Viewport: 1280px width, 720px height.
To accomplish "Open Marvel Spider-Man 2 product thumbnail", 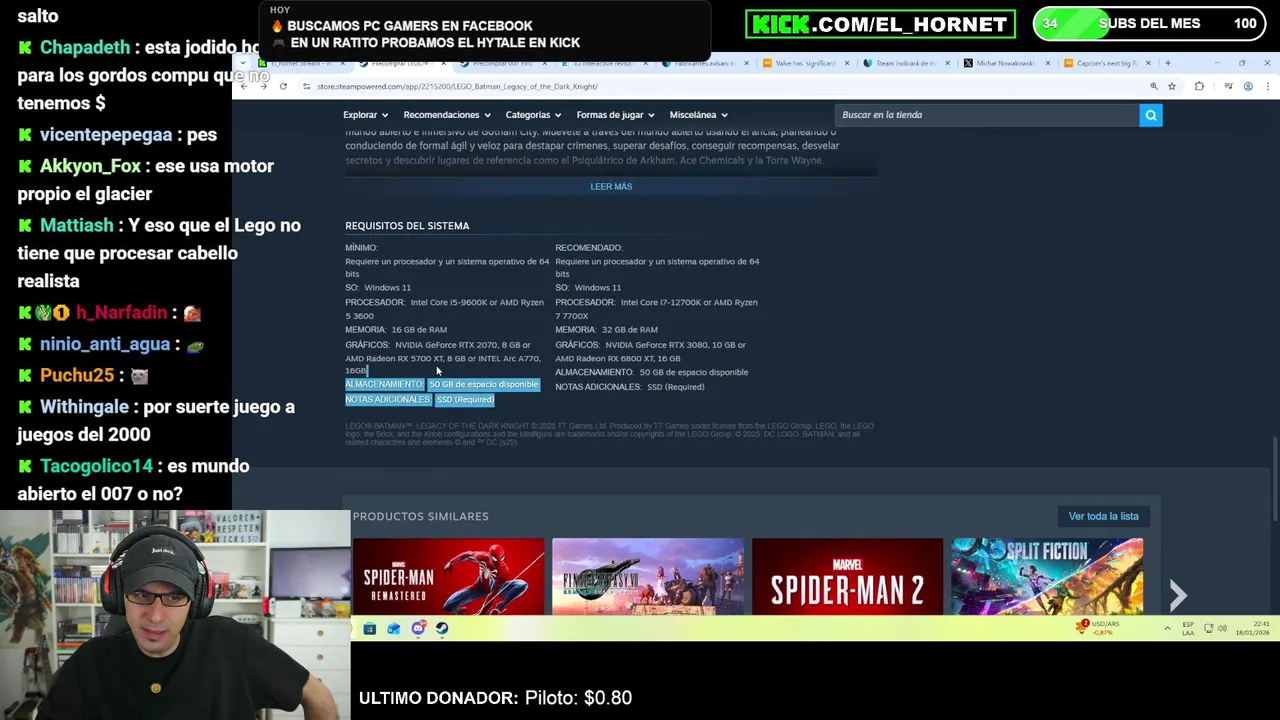I will pyautogui.click(x=847, y=576).
